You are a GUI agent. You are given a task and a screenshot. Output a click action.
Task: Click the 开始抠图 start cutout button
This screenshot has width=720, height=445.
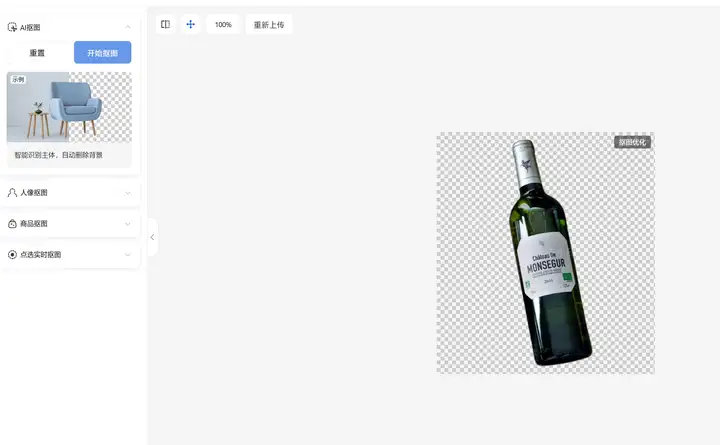[x=102, y=53]
